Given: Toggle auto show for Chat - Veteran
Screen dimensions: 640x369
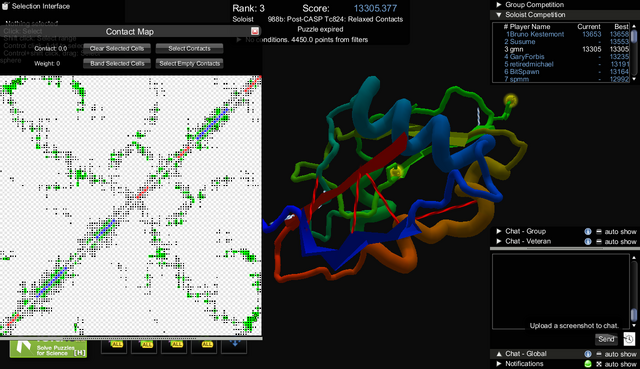Looking at the screenshot, I should coord(599,241).
